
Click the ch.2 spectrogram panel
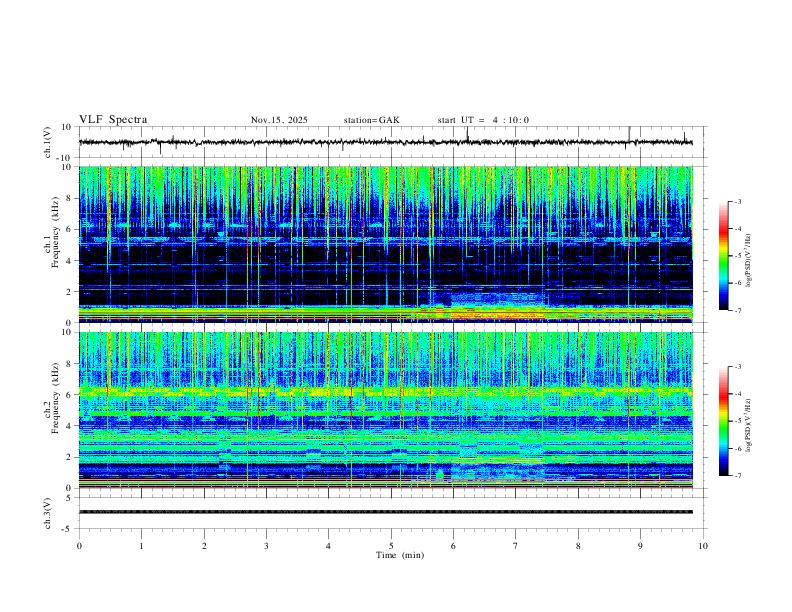click(386, 410)
